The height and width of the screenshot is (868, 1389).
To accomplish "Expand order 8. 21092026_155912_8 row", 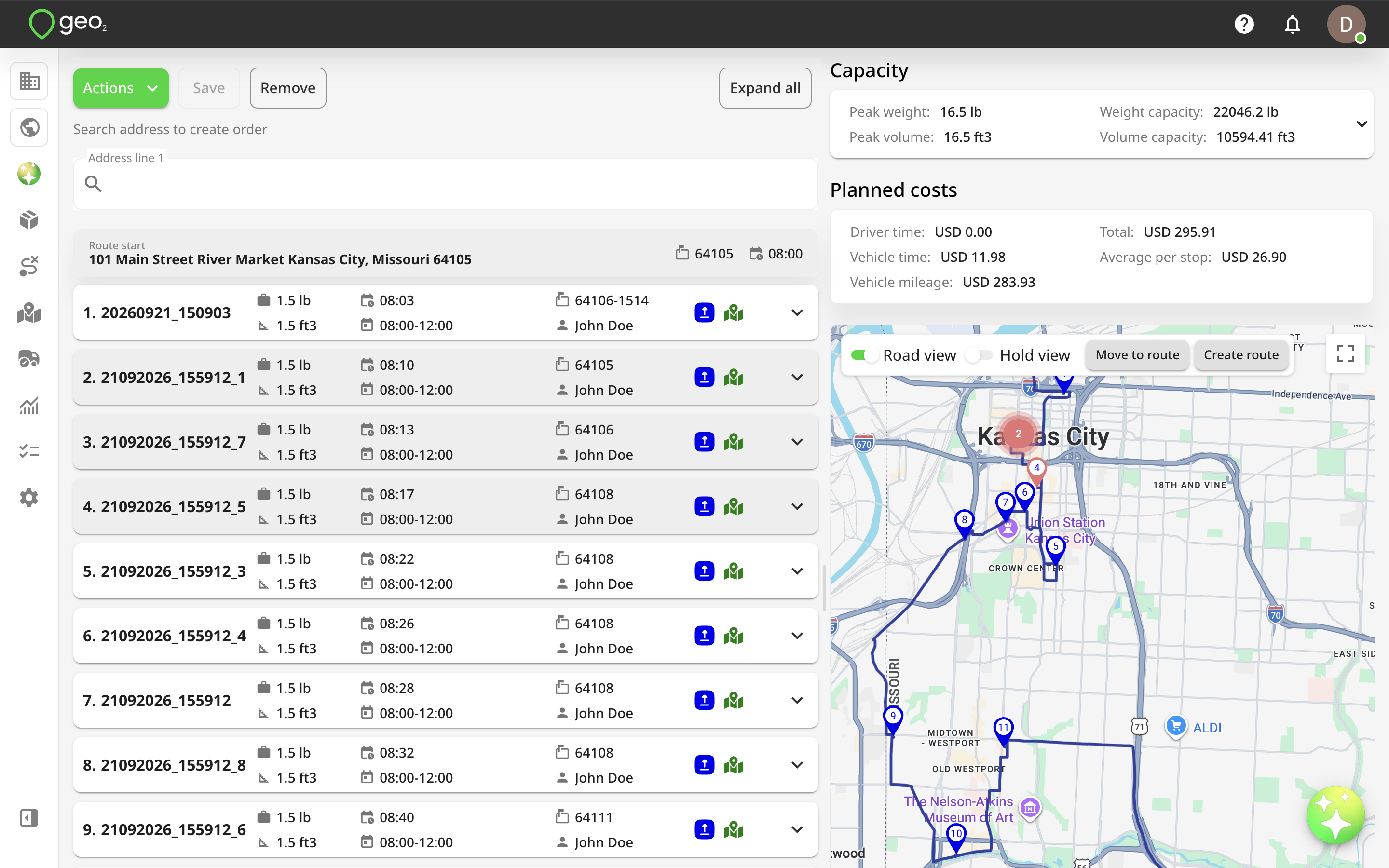I will pyautogui.click(x=797, y=765).
